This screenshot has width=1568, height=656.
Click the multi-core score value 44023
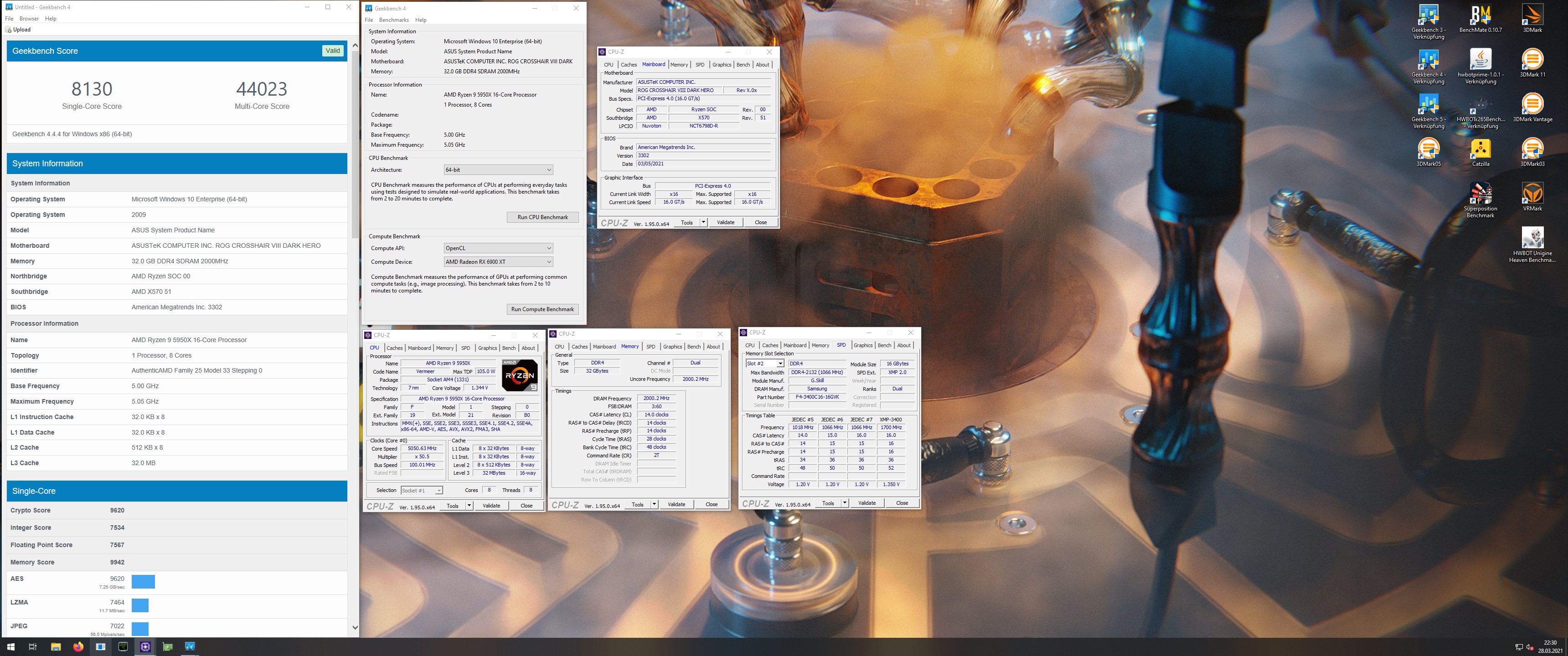[x=262, y=89]
